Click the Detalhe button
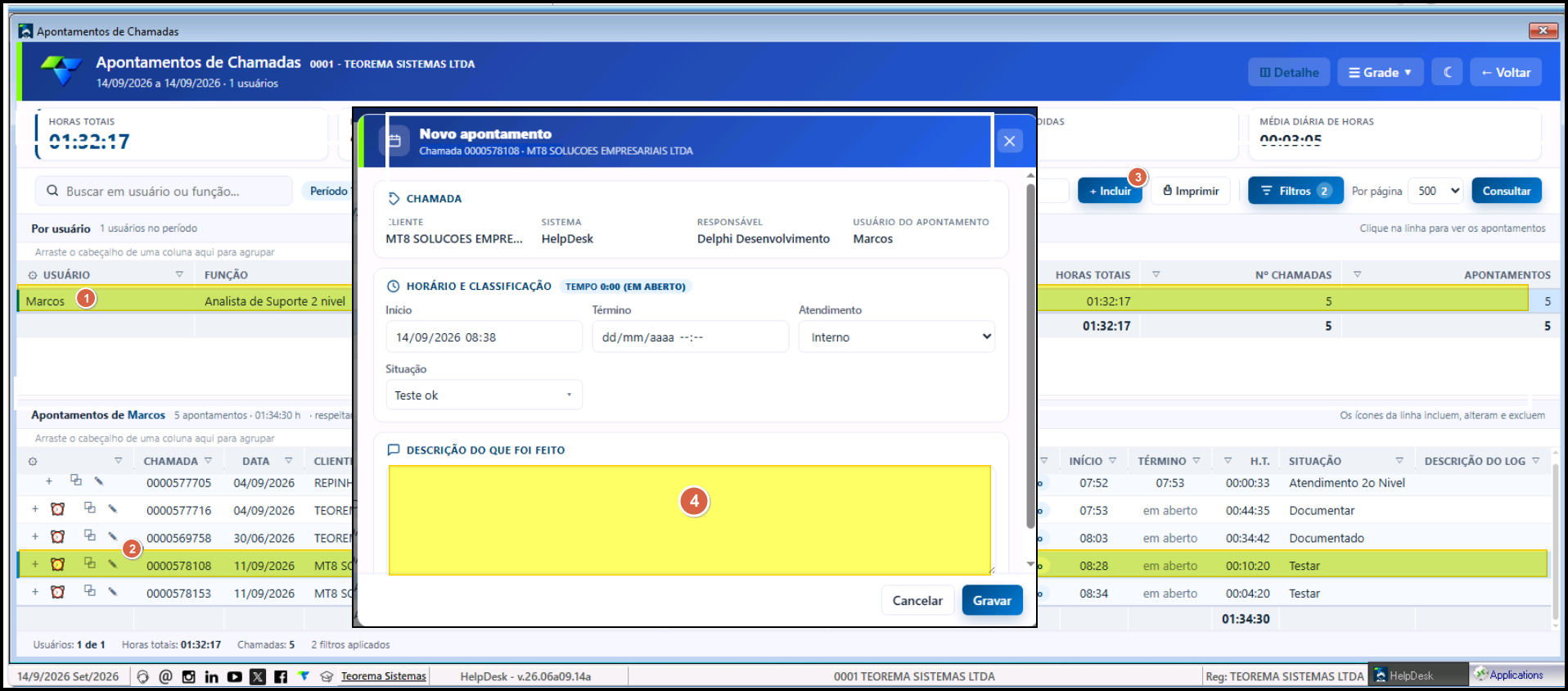The width and height of the screenshot is (1568, 691). click(1289, 72)
